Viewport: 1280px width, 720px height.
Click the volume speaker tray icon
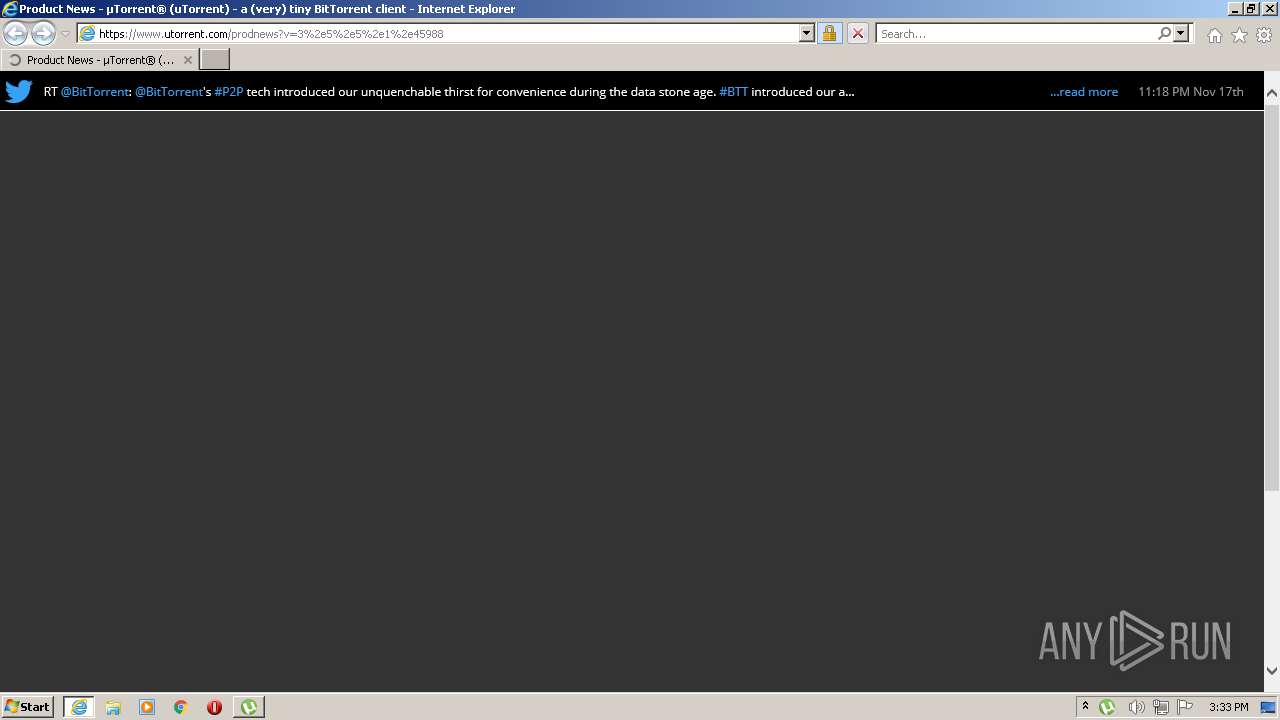point(1136,707)
